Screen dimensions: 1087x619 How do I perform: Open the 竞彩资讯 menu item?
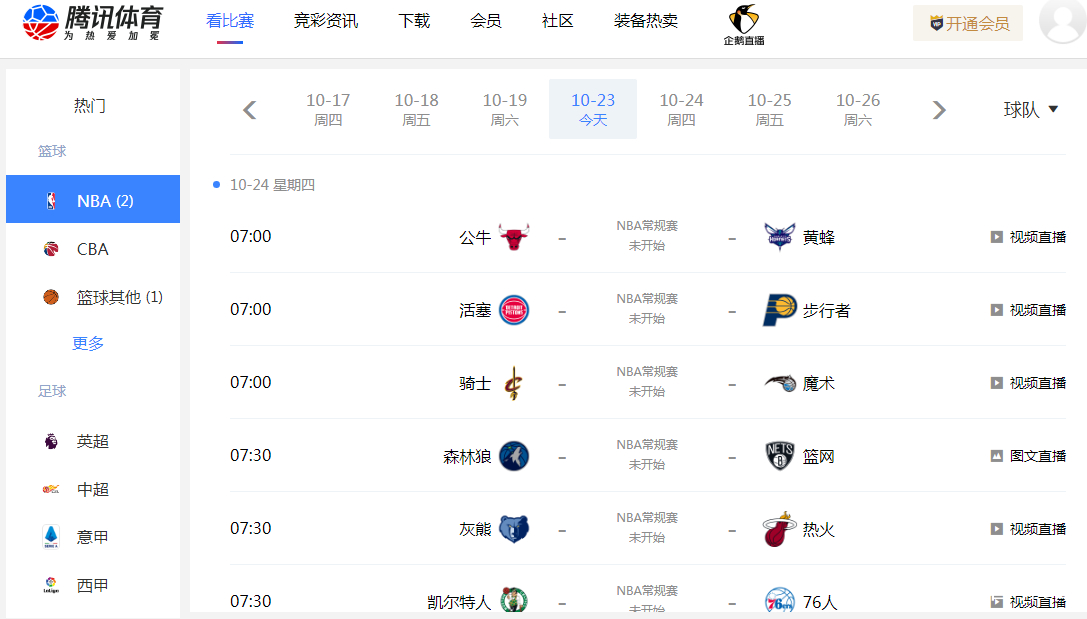pyautogui.click(x=326, y=21)
